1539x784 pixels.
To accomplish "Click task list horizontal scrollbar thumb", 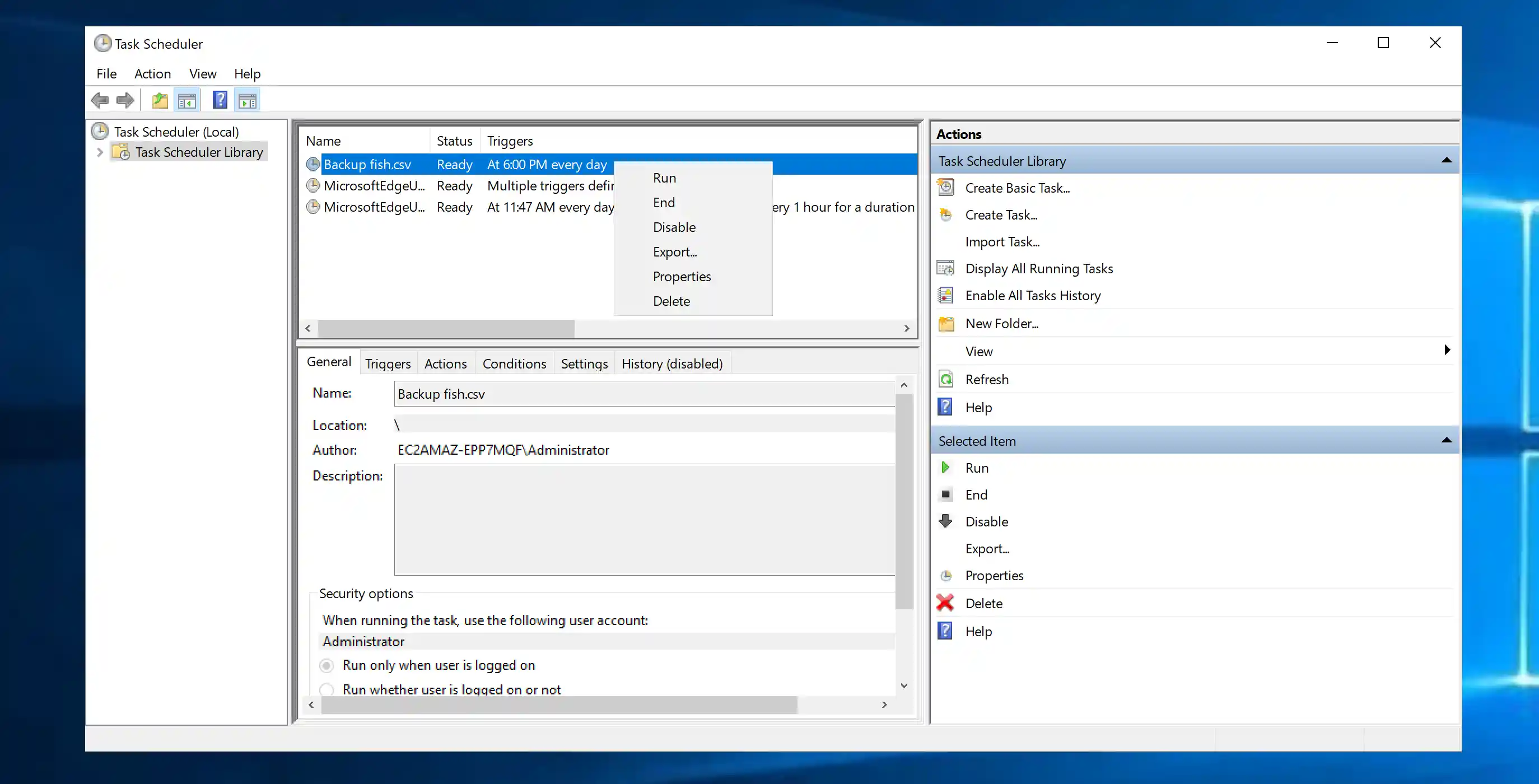I will click(446, 328).
